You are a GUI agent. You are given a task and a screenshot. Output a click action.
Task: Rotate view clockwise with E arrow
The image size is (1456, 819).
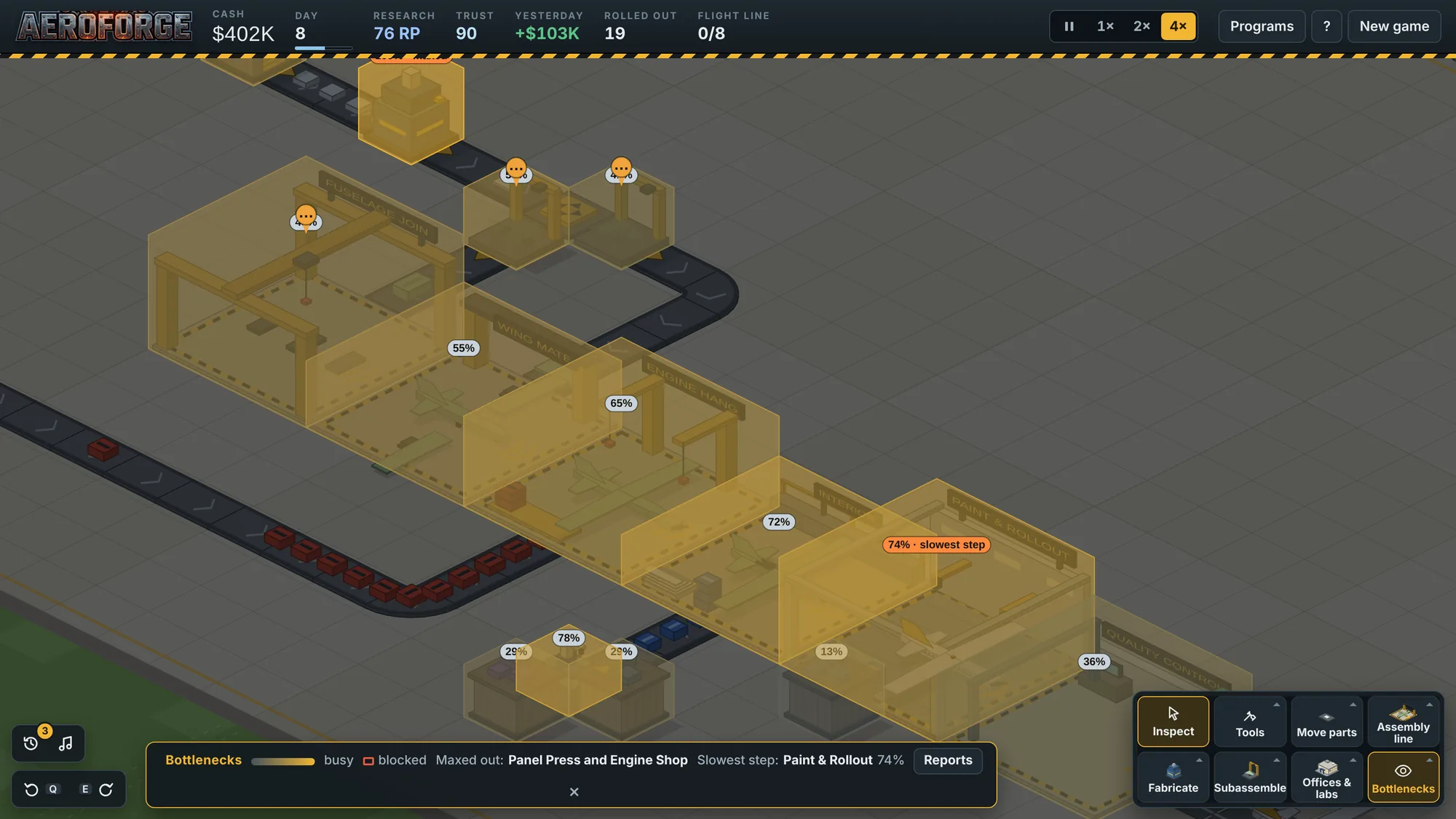pos(106,790)
